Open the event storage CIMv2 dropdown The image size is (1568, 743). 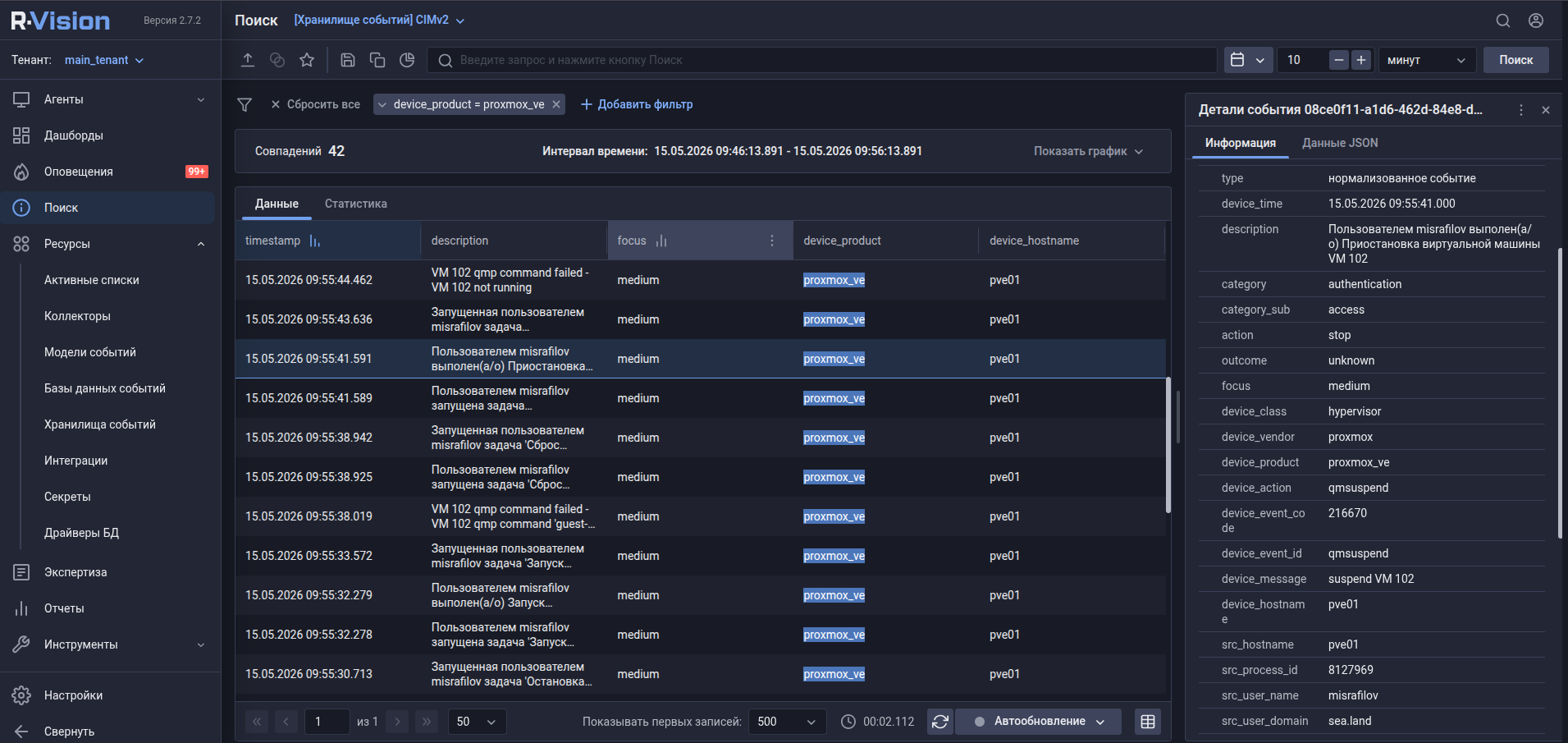point(379,21)
